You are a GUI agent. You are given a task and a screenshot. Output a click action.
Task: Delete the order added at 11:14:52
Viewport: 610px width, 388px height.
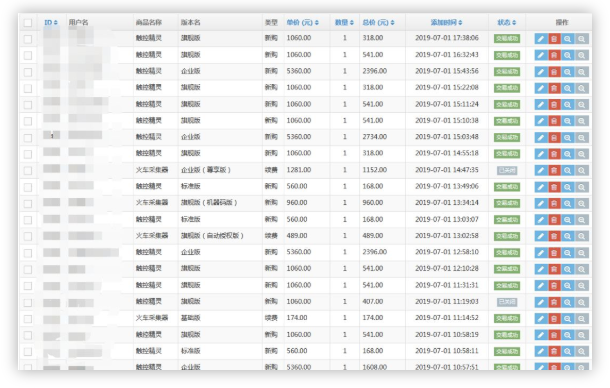click(554, 318)
